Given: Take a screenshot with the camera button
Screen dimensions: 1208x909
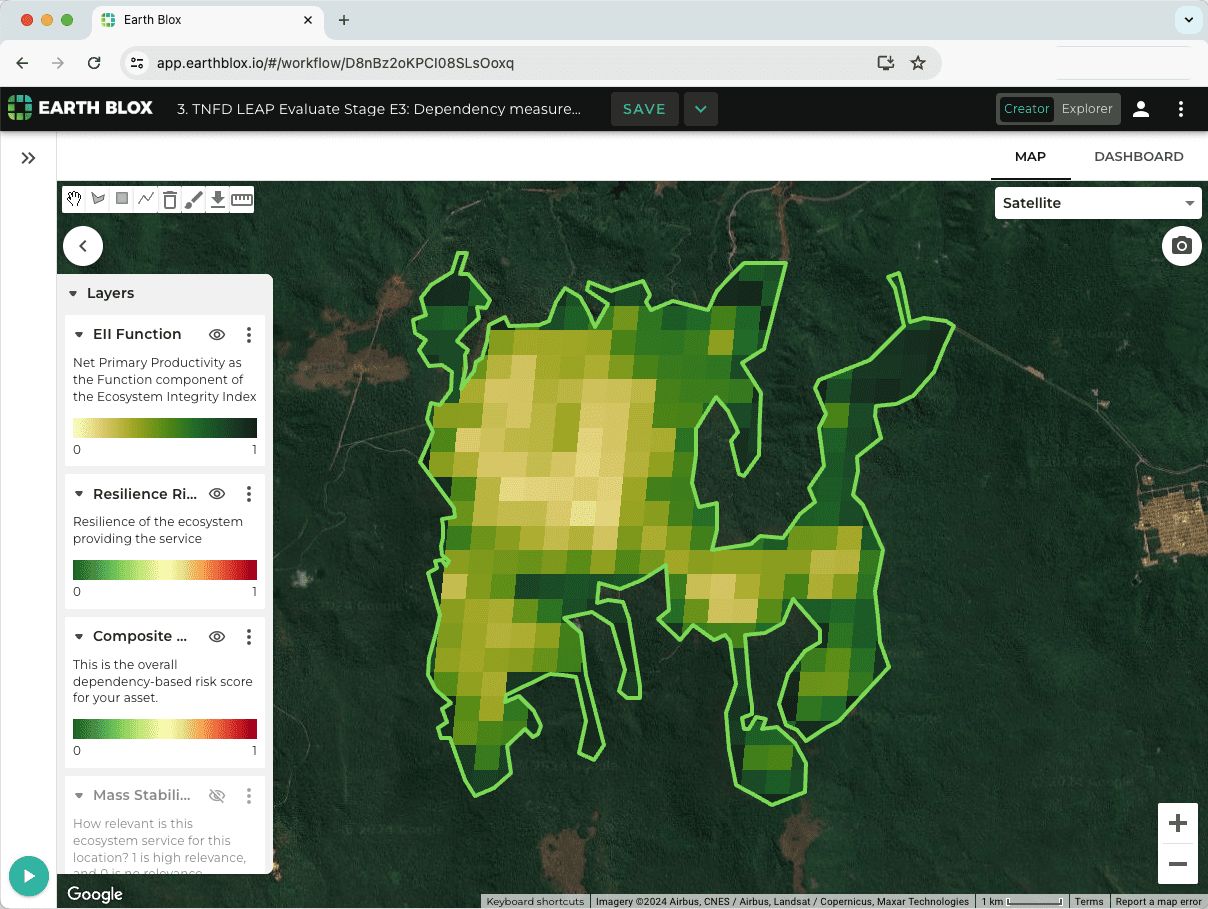Looking at the screenshot, I should [x=1181, y=246].
